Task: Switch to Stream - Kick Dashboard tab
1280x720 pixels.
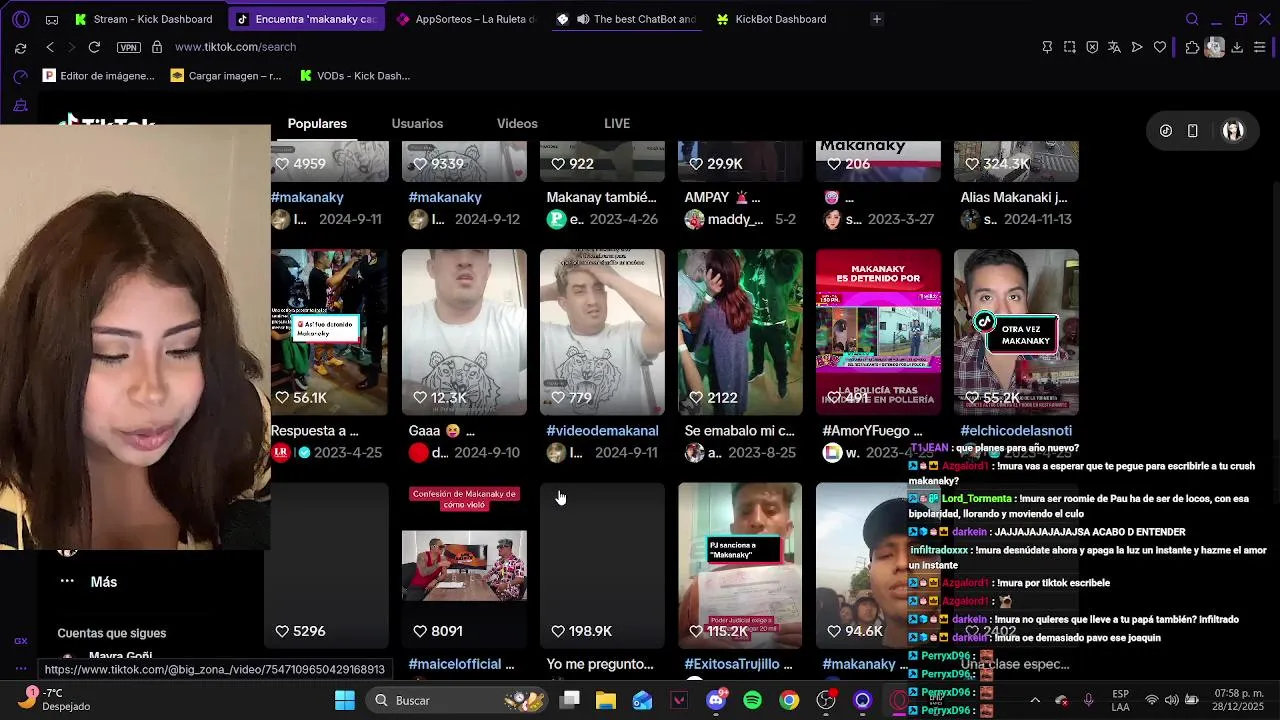Action: [143, 19]
